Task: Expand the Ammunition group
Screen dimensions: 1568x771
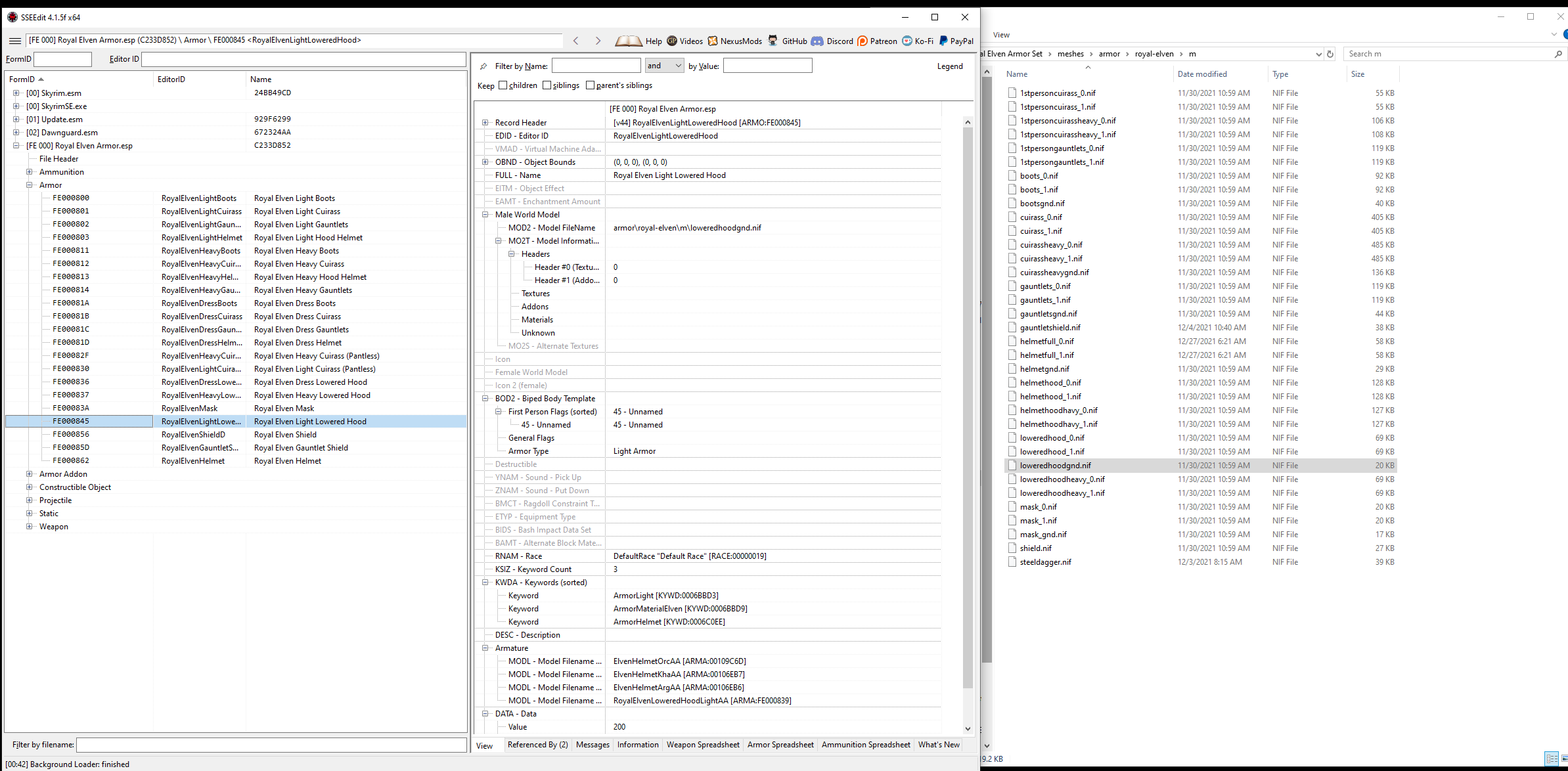Action: click(30, 172)
